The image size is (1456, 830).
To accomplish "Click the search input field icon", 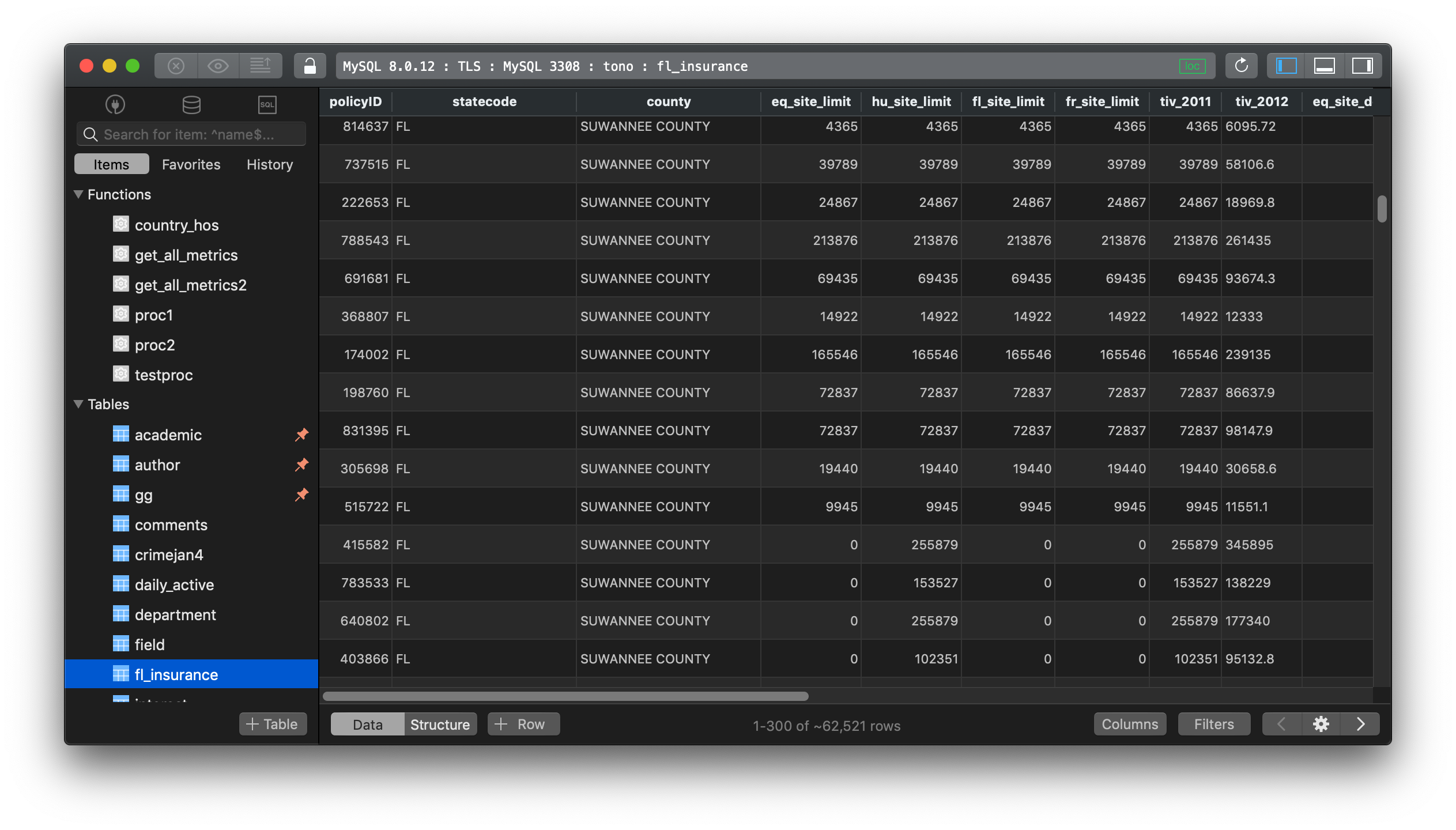I will point(92,133).
